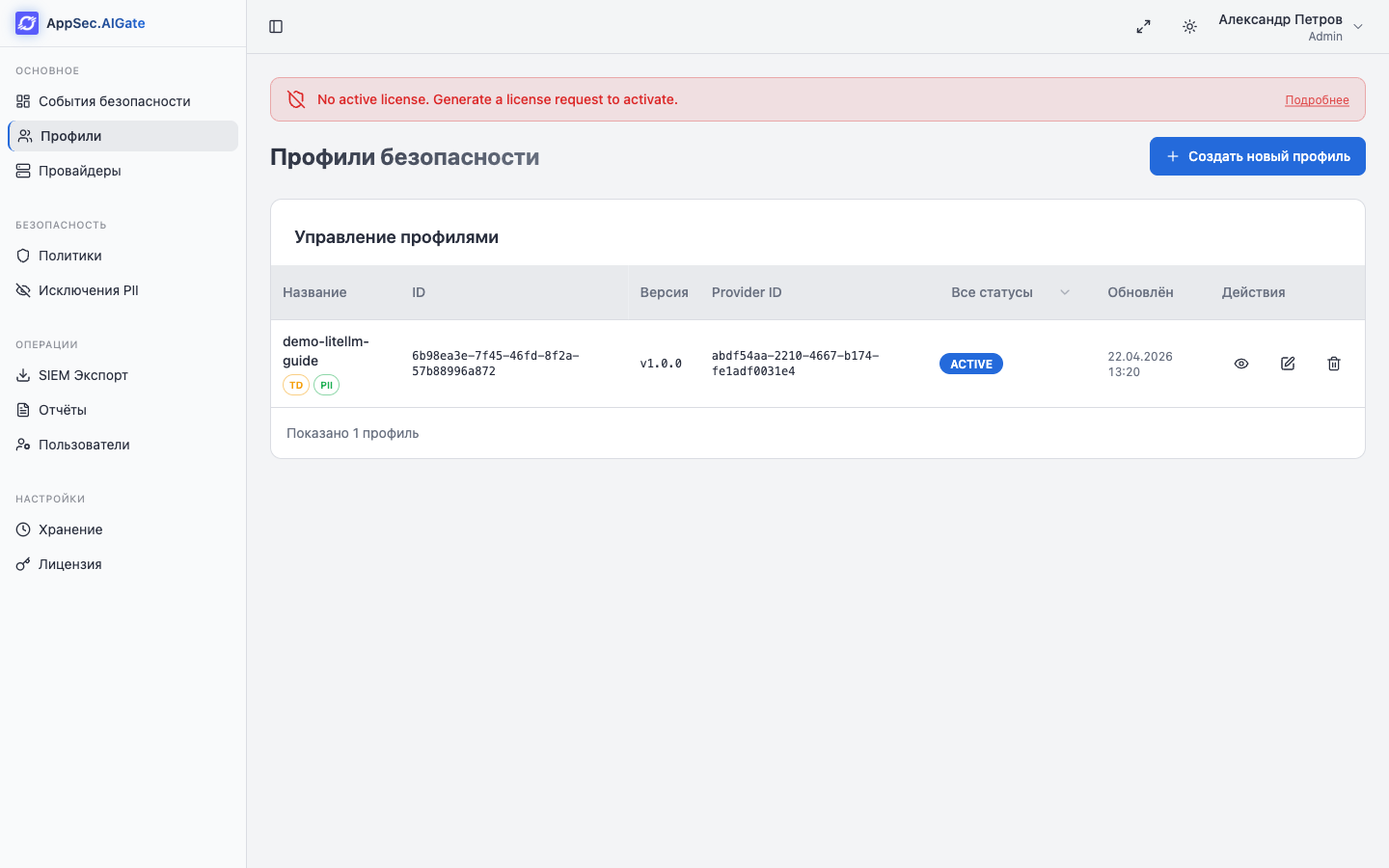Toggle fullscreen mode with the expand icon
This screenshot has width=1389, height=868.
click(x=1143, y=27)
